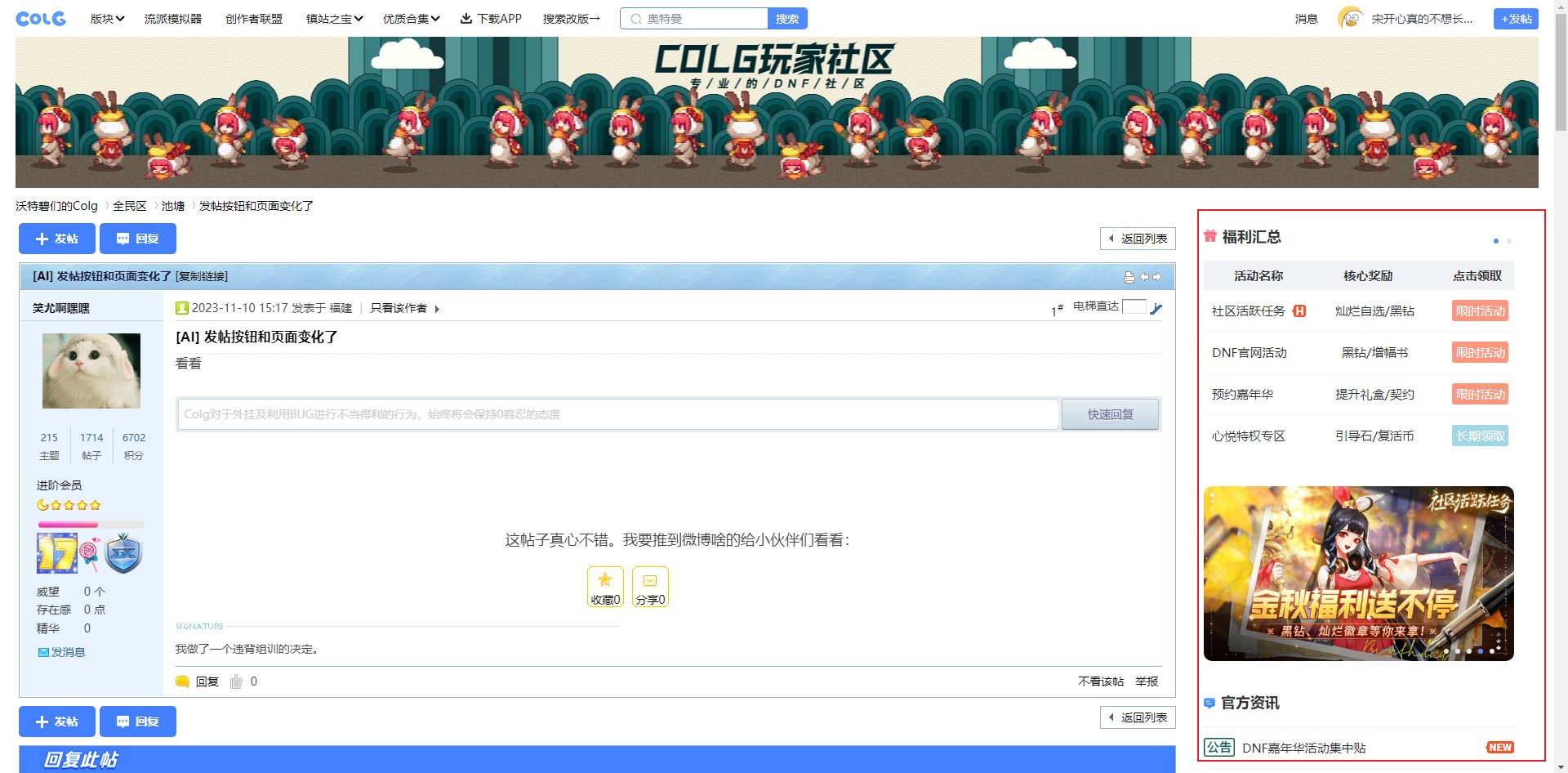Submit with the 快速回复 button

[x=1110, y=414]
